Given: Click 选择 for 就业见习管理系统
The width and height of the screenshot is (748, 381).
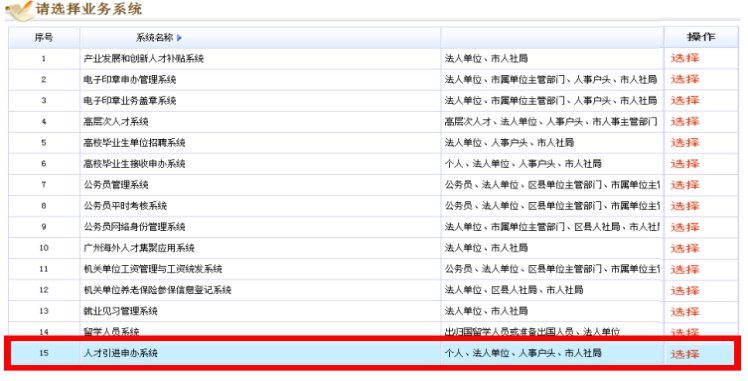Looking at the screenshot, I should pyautogui.click(x=685, y=311).
